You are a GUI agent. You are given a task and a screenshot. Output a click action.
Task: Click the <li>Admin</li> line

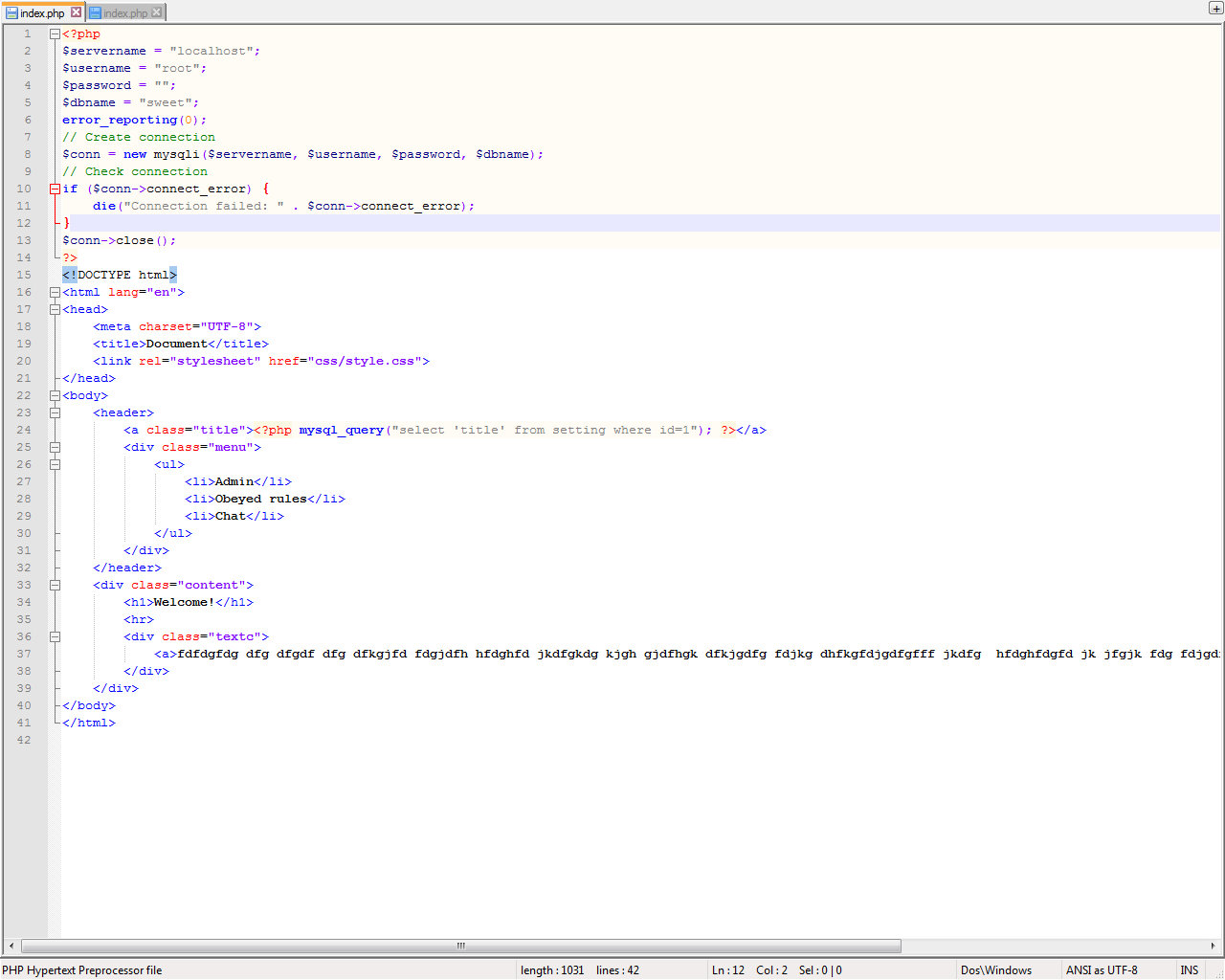(x=238, y=481)
